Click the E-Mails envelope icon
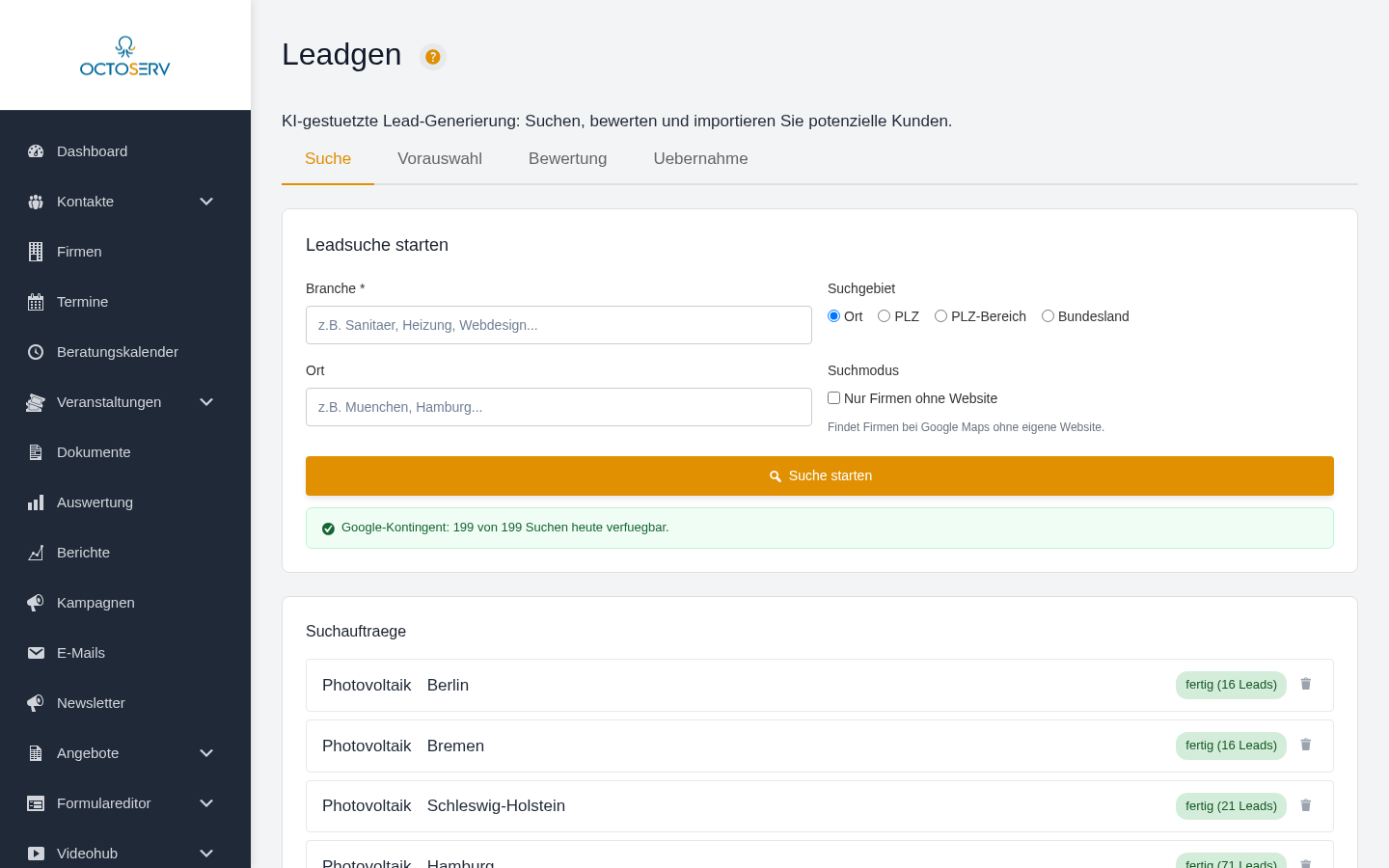Screen dimensions: 1389x868 coord(36,653)
